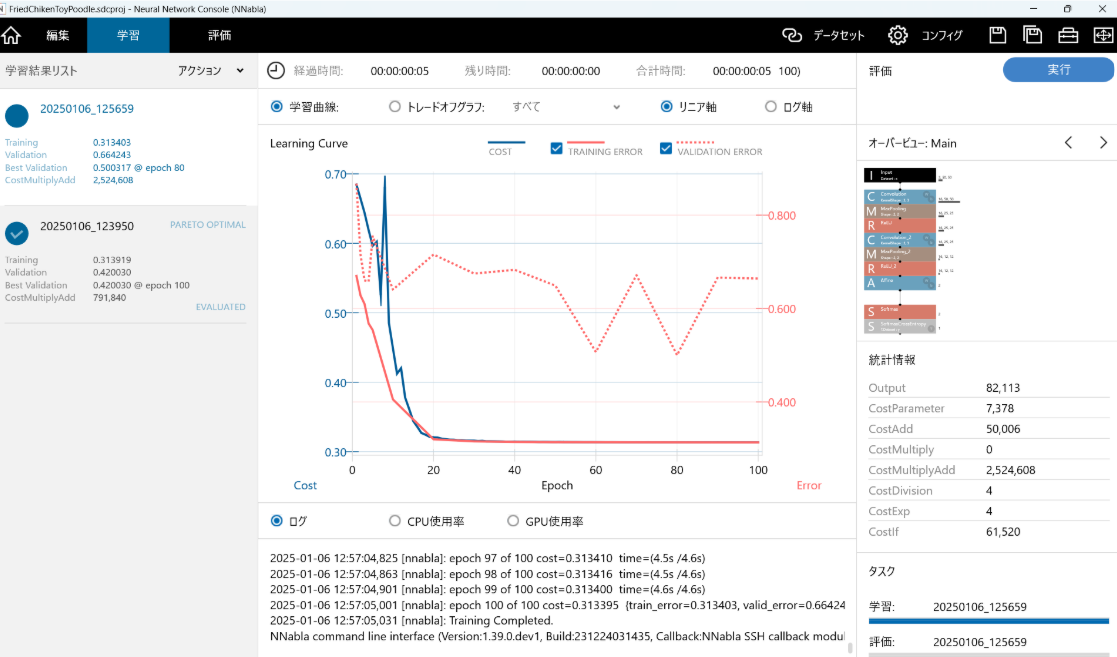Click Best Validation 0.500317 @ epoch 80
Viewport: 1117px width, 657px height.
[x=138, y=168]
